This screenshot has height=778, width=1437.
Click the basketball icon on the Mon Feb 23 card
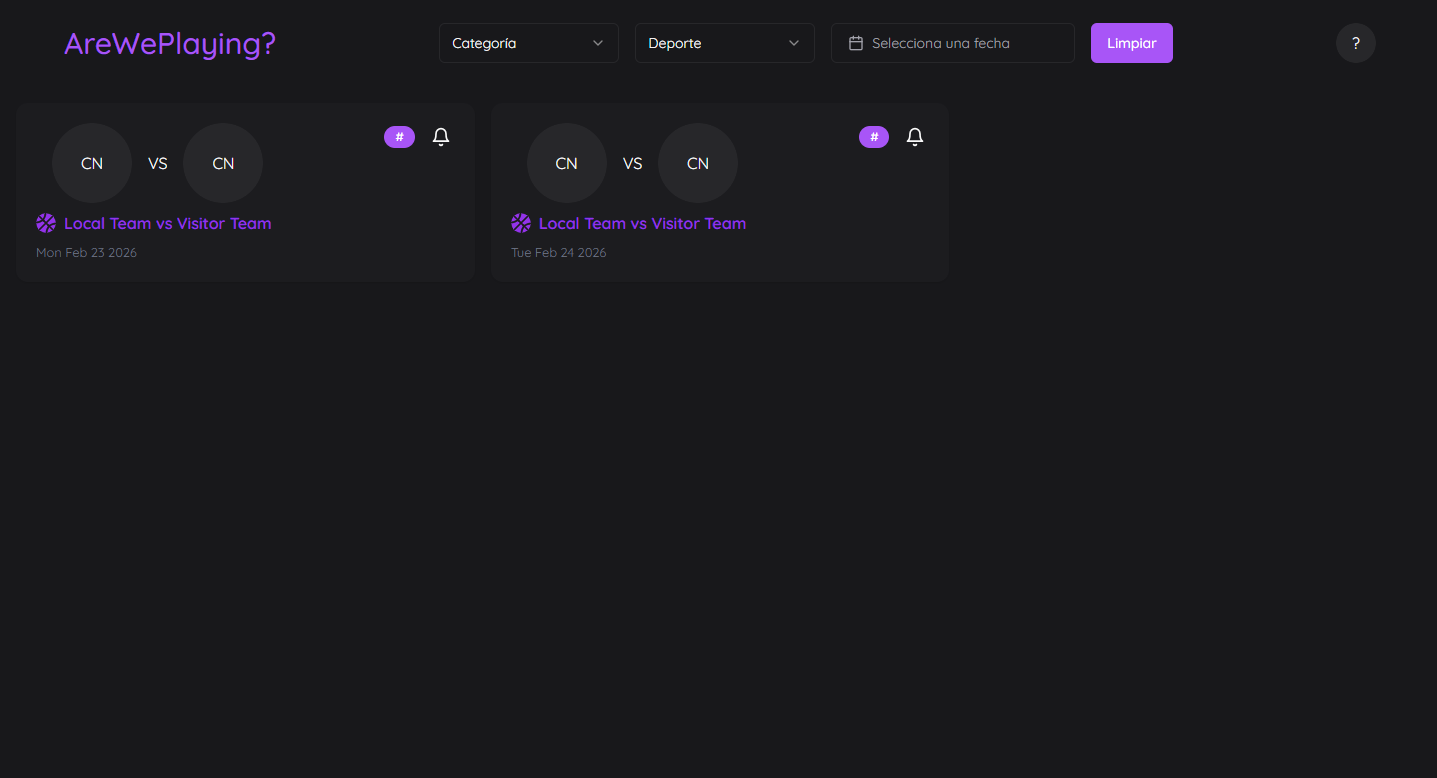[x=46, y=223]
